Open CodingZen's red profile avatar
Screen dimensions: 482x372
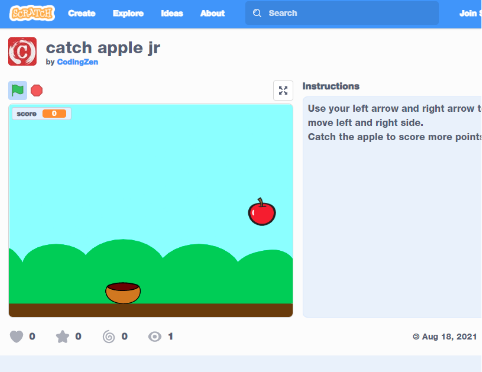click(22, 51)
